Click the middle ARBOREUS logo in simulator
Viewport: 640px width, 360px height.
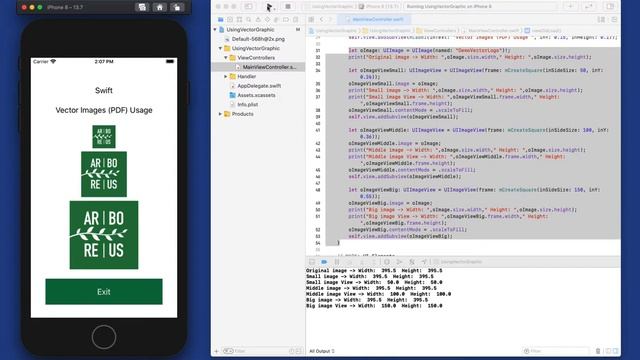pos(104,174)
